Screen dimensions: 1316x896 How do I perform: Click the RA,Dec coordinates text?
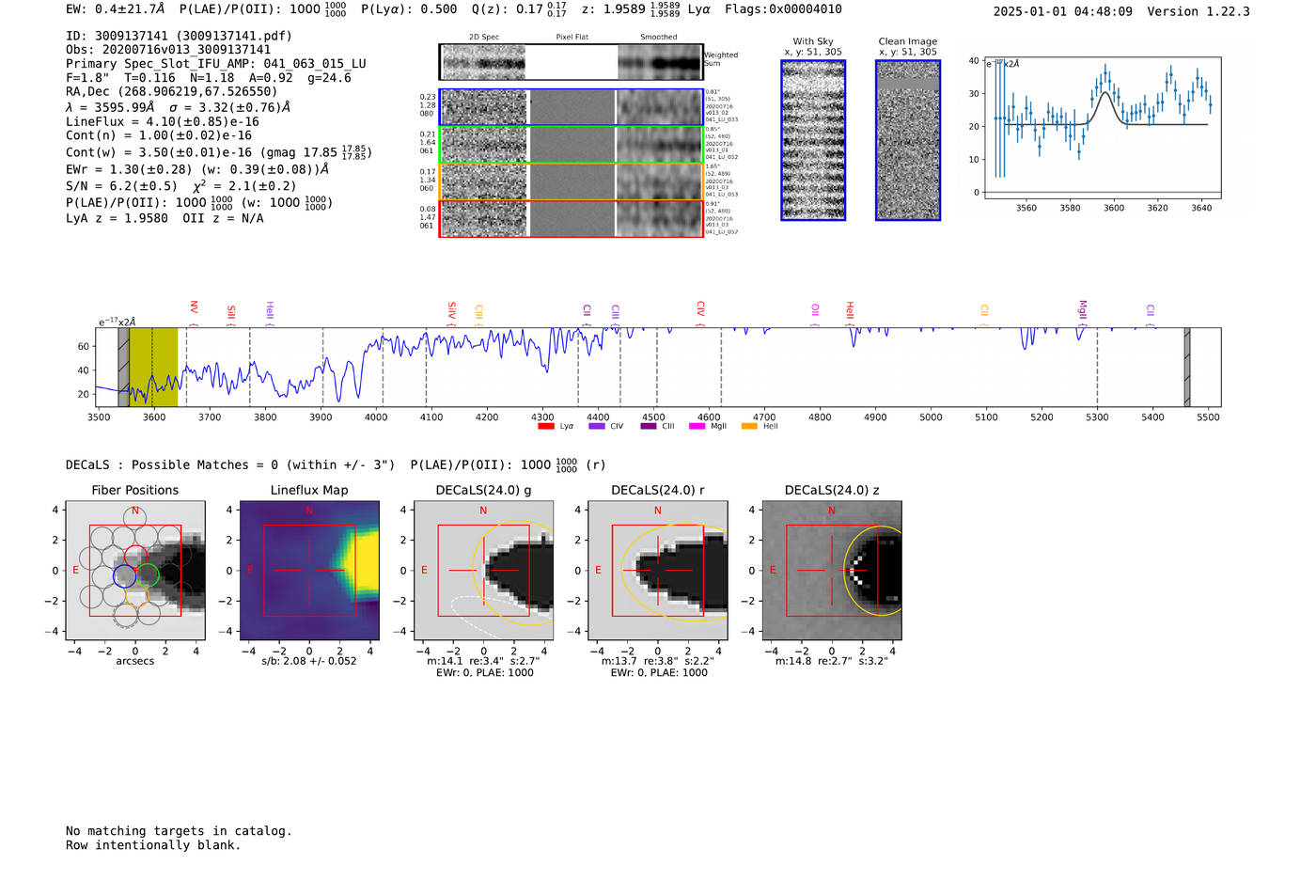(x=172, y=91)
